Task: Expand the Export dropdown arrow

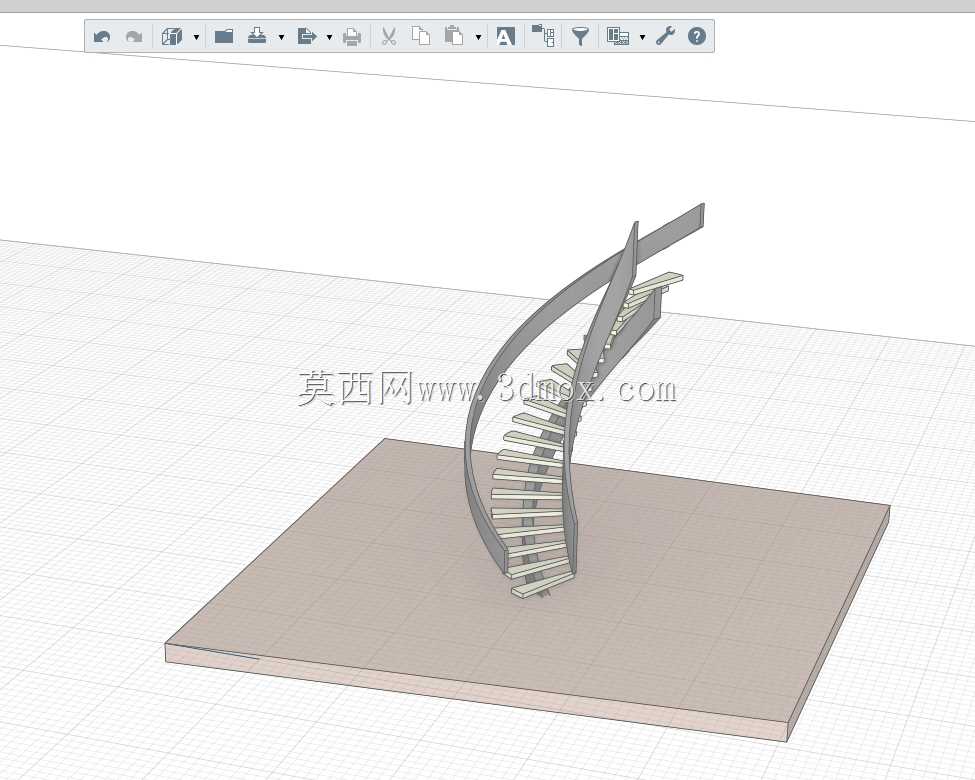Action: pos(330,37)
